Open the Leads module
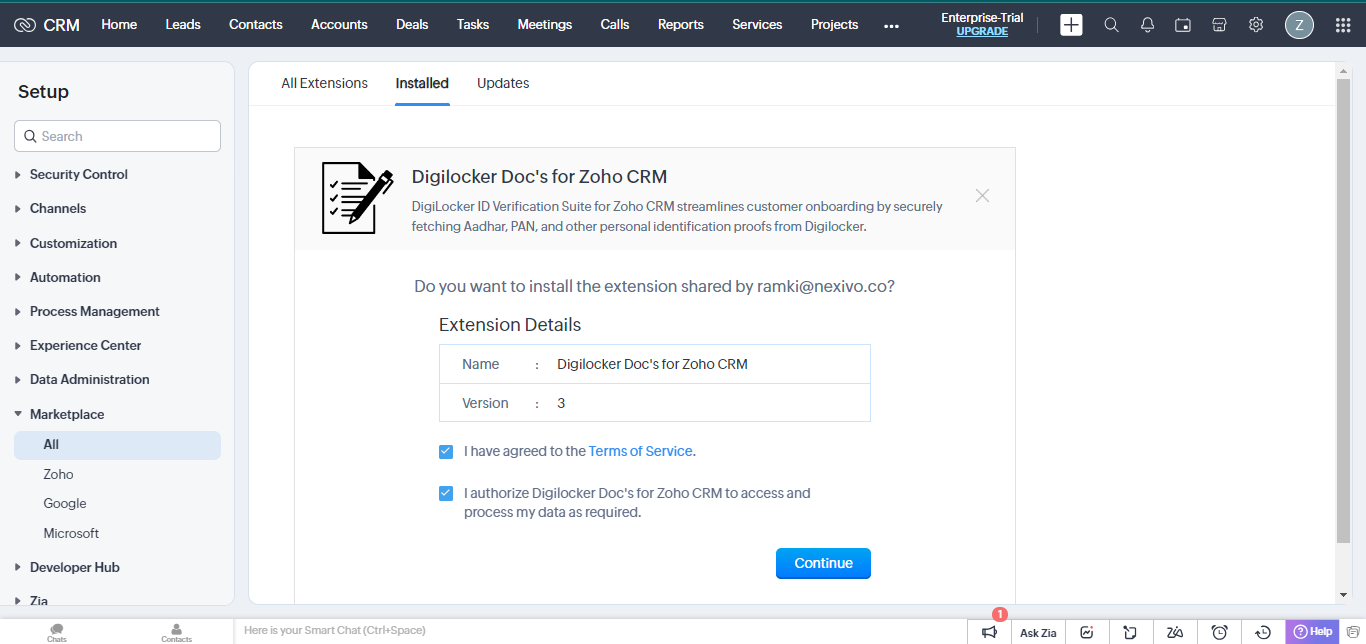The height and width of the screenshot is (644, 1366). 183,25
